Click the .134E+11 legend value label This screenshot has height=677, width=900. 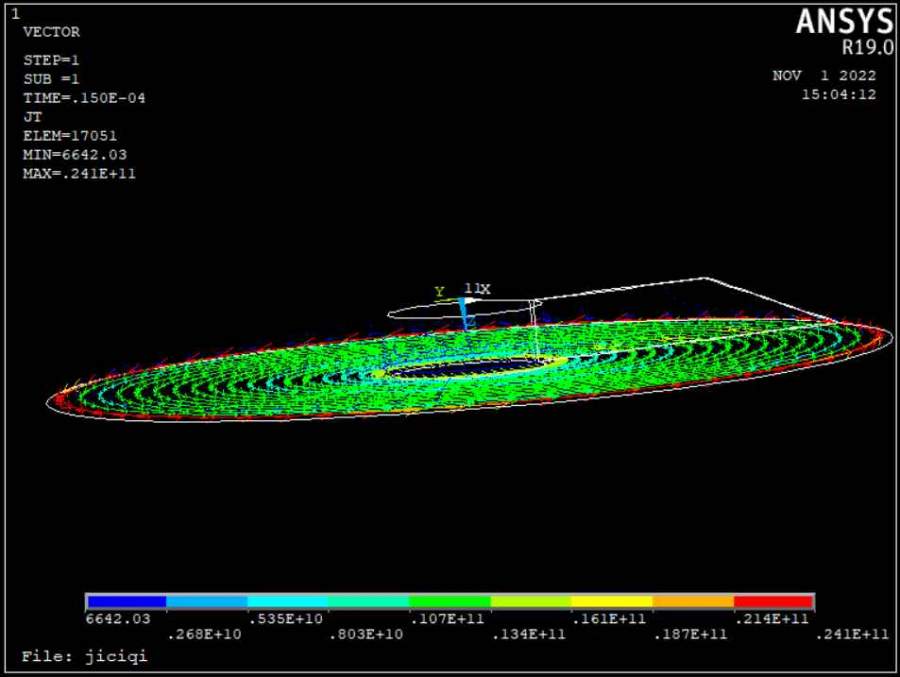(530, 634)
